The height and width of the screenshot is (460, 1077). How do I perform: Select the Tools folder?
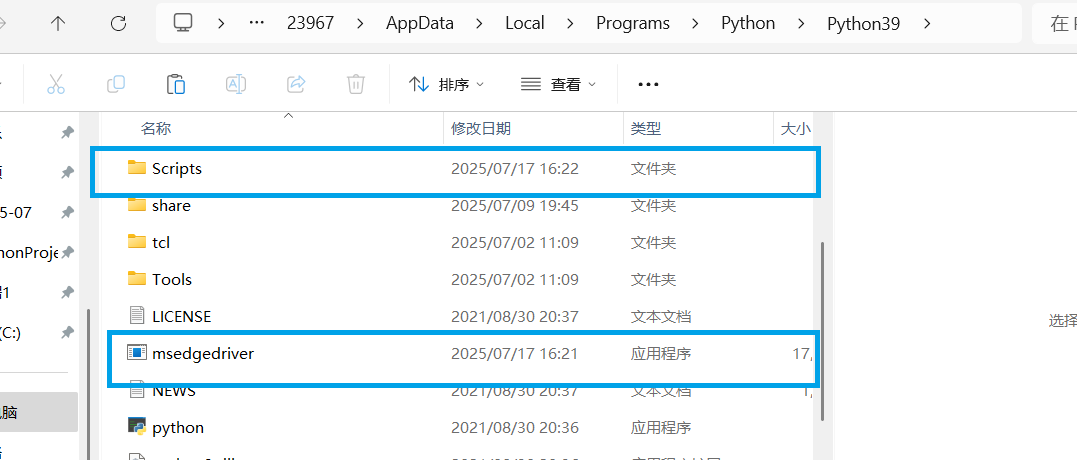tap(457, 279)
